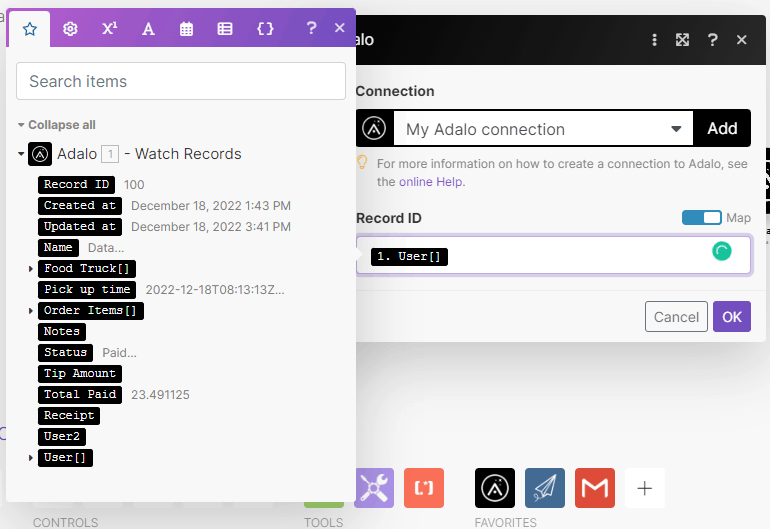The width and height of the screenshot is (770, 529).
Task: Click the Cancel button
Action: pyautogui.click(x=676, y=317)
